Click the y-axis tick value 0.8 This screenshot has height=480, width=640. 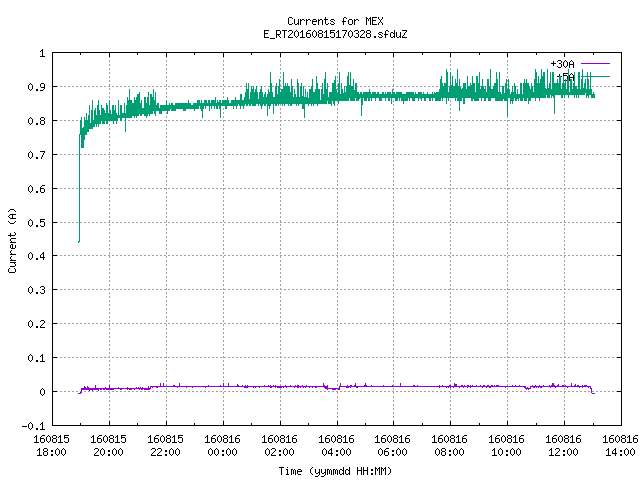click(x=36, y=121)
